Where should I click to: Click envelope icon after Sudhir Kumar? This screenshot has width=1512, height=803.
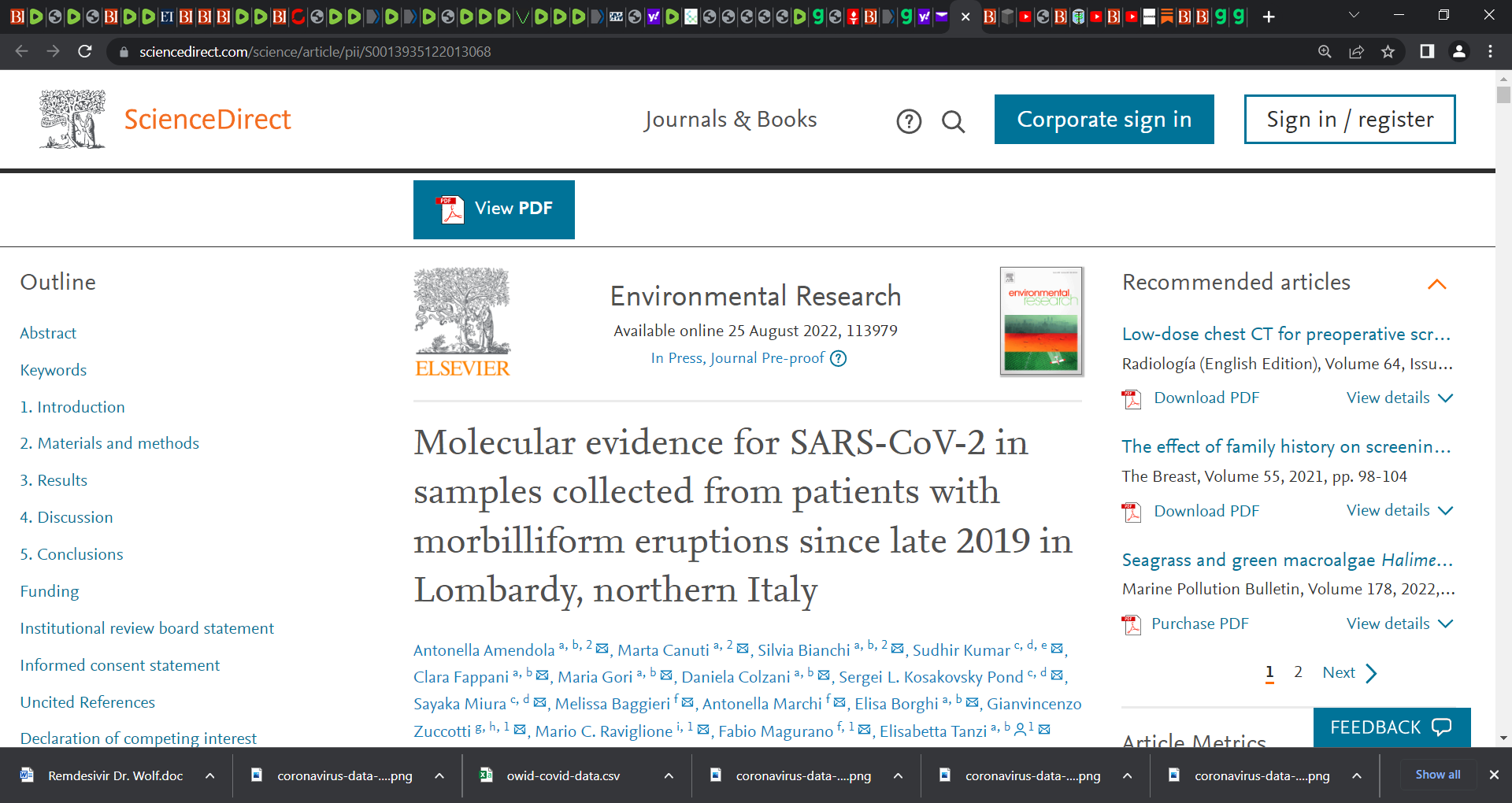point(1058,649)
